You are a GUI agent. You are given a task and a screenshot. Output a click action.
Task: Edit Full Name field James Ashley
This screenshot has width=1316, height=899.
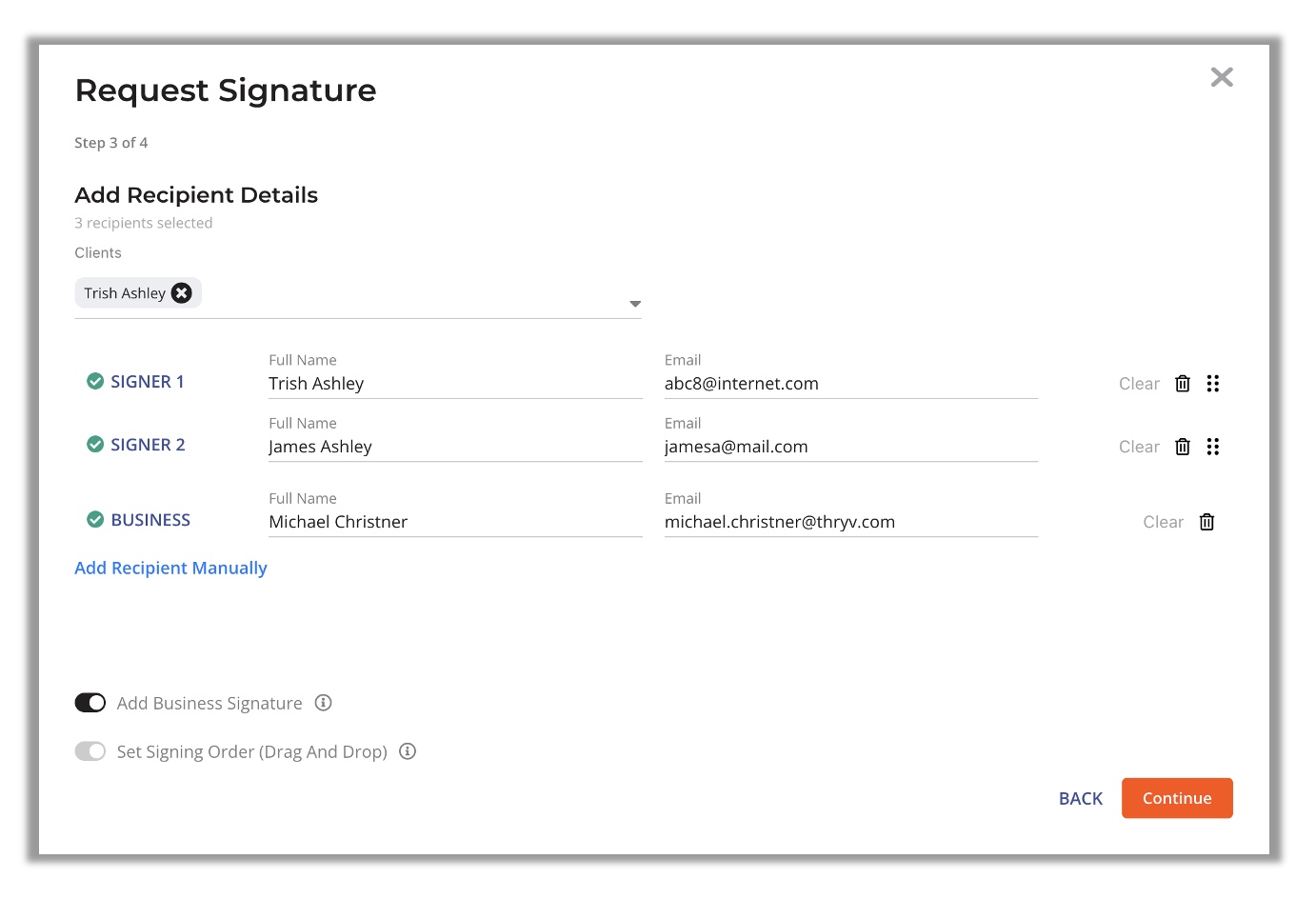click(455, 447)
